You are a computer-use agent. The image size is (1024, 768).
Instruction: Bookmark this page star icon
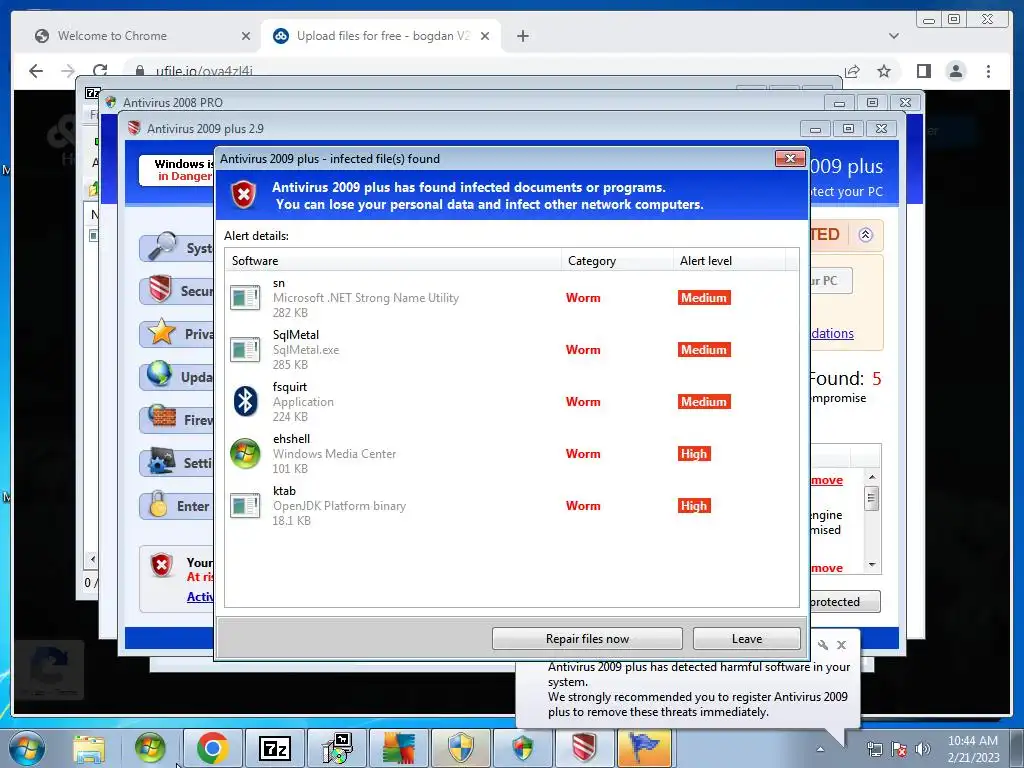tap(884, 71)
